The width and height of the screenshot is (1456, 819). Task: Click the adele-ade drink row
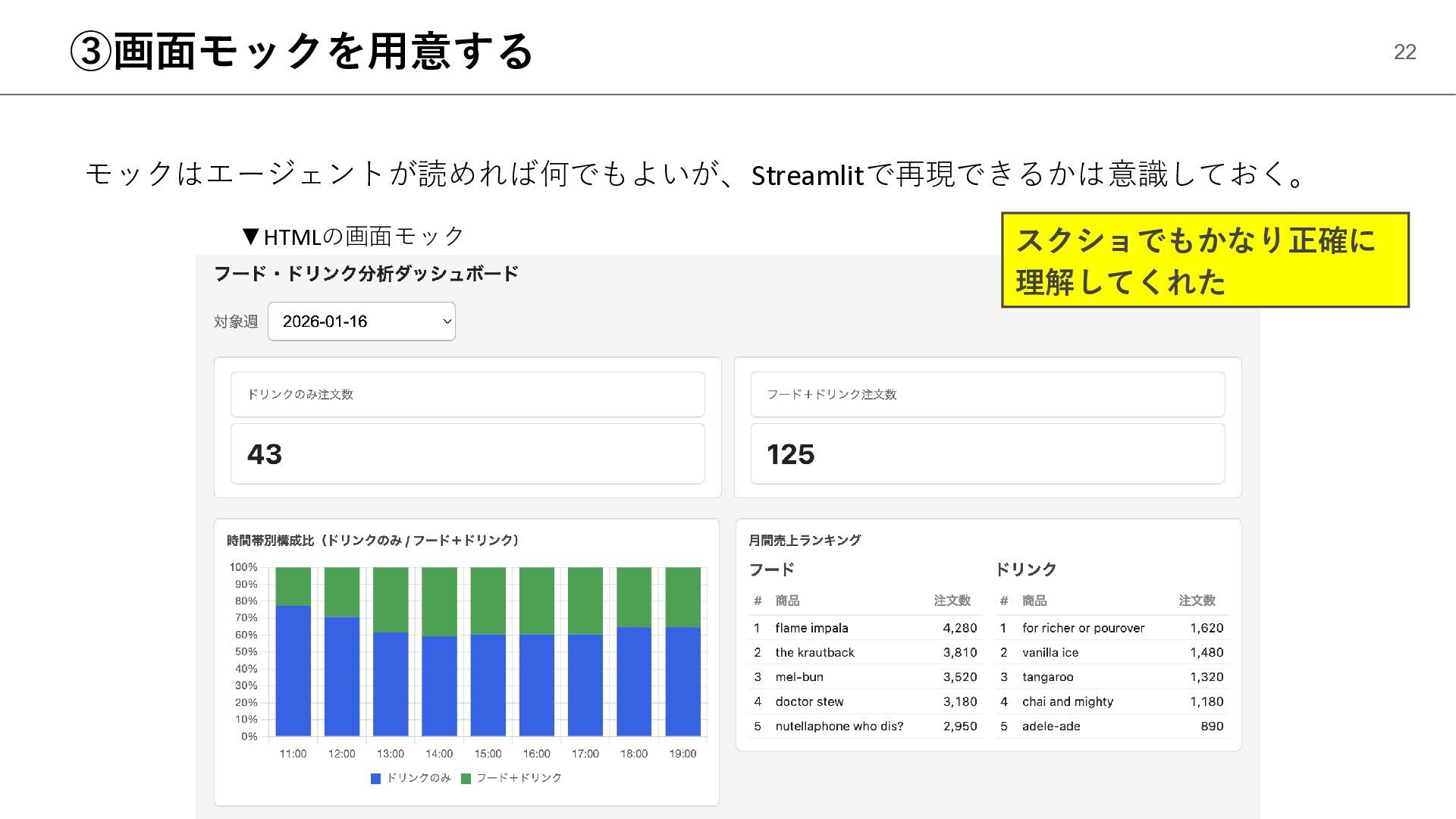click(x=1051, y=726)
